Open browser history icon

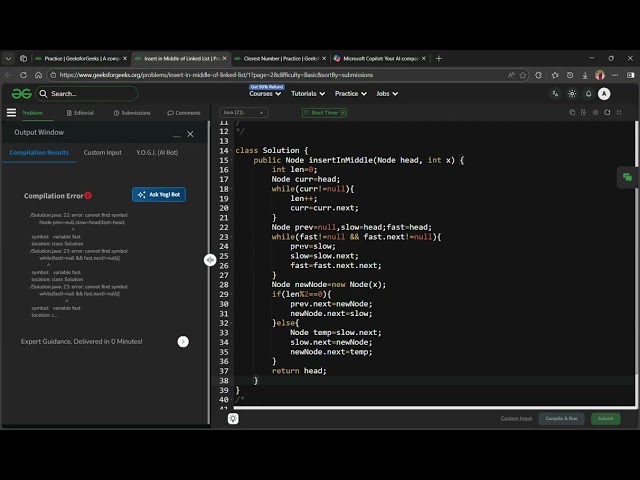(570, 75)
